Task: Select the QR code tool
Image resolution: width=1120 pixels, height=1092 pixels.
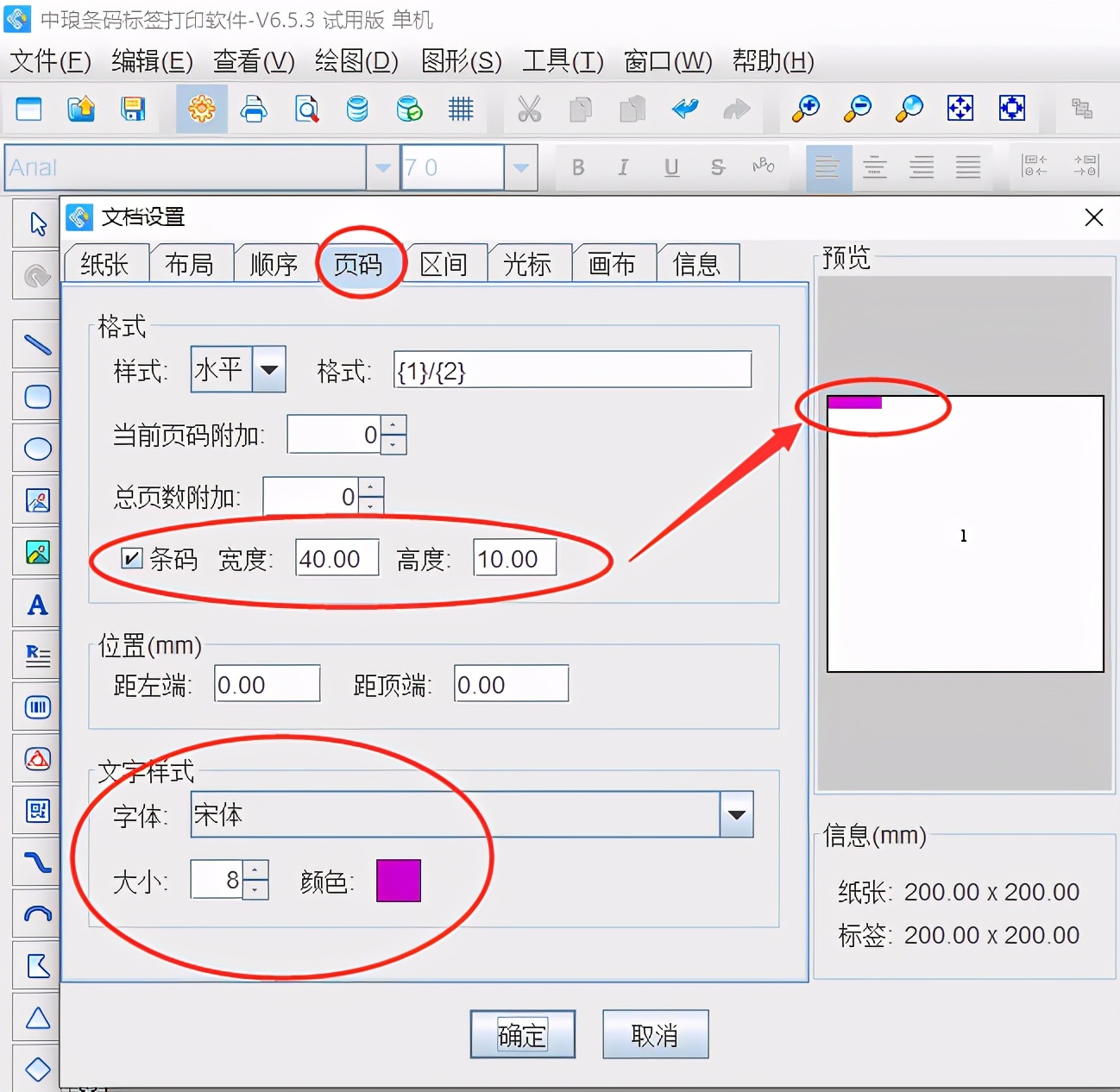Action: click(x=37, y=811)
